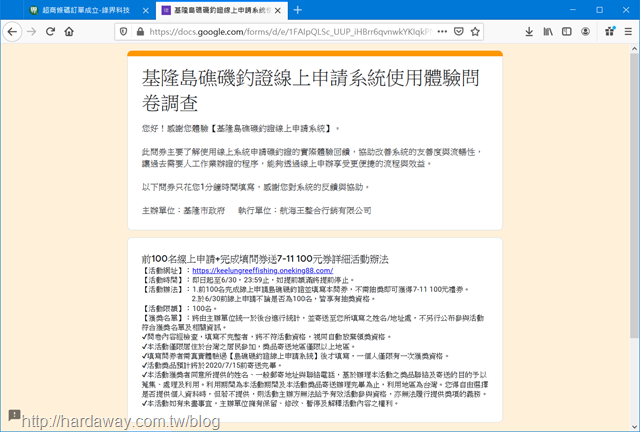
Task: Open keelungreeffishing.oneking88.com link
Action: pyautogui.click(x=262, y=270)
